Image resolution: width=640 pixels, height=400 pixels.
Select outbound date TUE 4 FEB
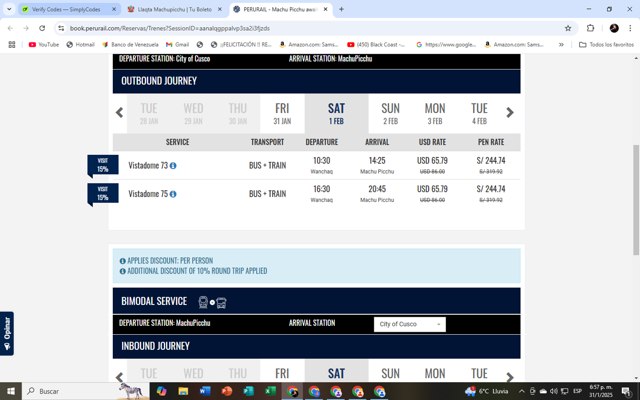(479, 113)
